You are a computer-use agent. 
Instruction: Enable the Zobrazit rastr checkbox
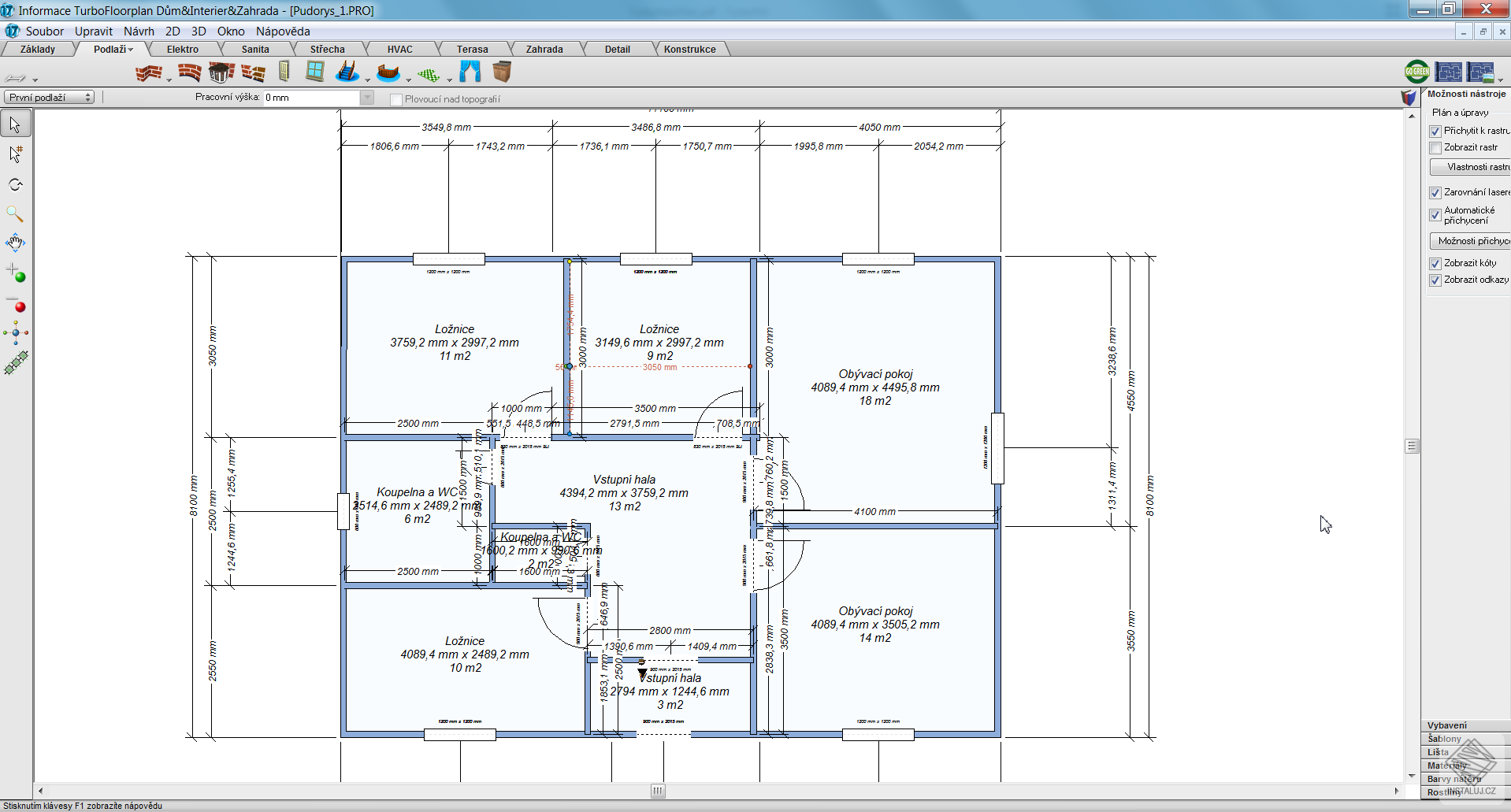[x=1437, y=147]
